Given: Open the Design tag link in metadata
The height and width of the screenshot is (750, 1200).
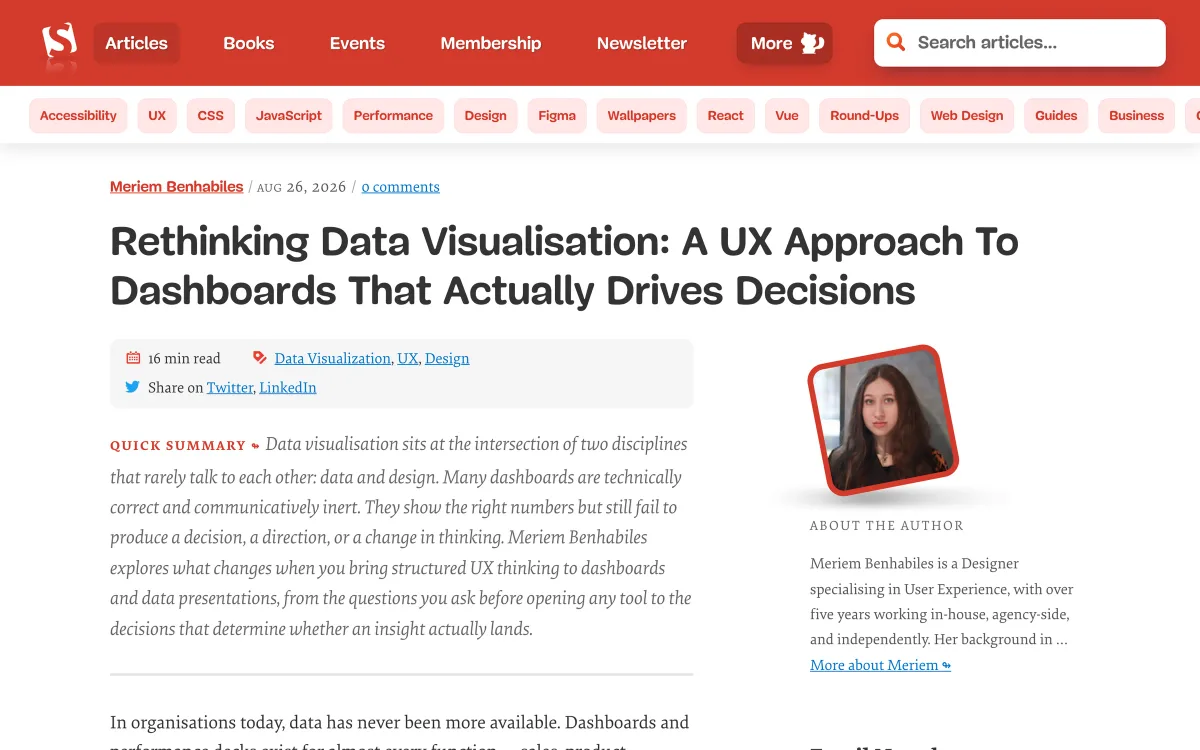Looking at the screenshot, I should 447,358.
